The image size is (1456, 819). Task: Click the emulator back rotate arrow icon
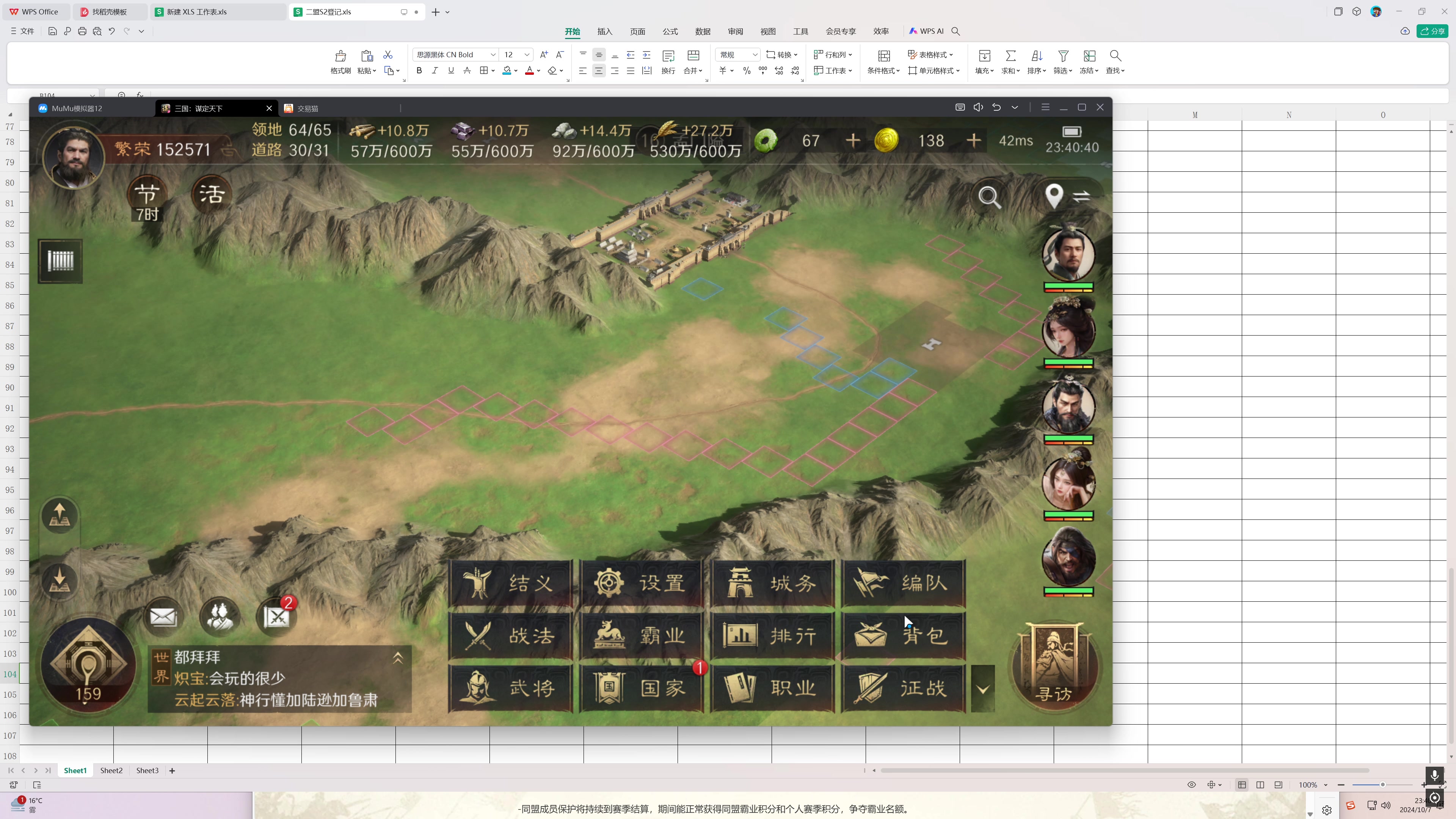pyautogui.click(x=996, y=107)
